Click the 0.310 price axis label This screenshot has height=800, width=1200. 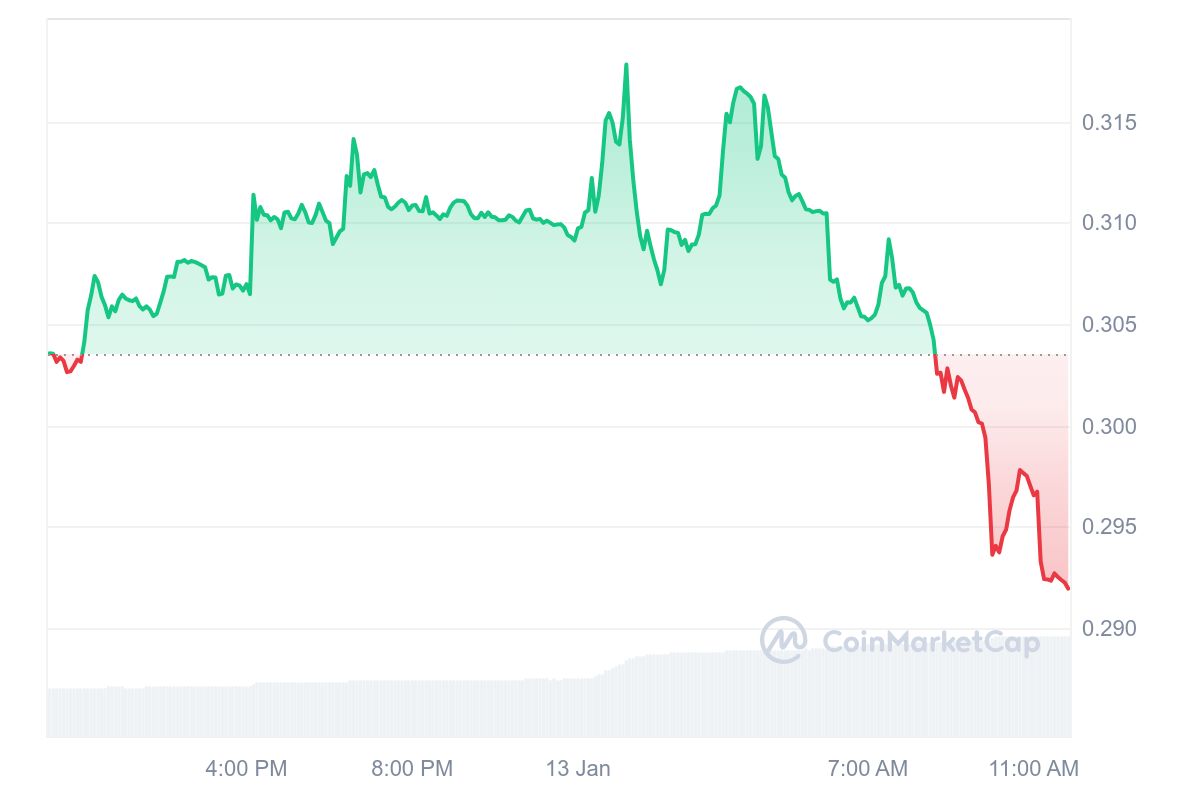(x=1109, y=222)
